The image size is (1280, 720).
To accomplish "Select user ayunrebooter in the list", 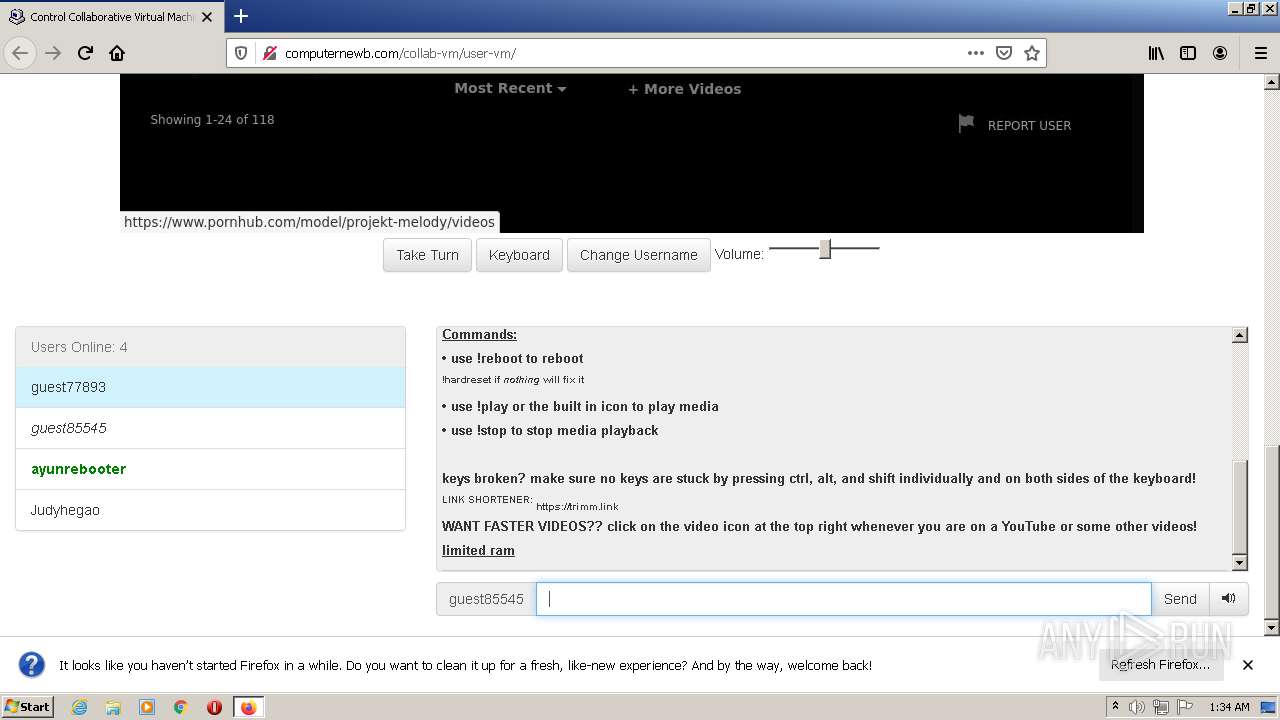I will (210, 469).
